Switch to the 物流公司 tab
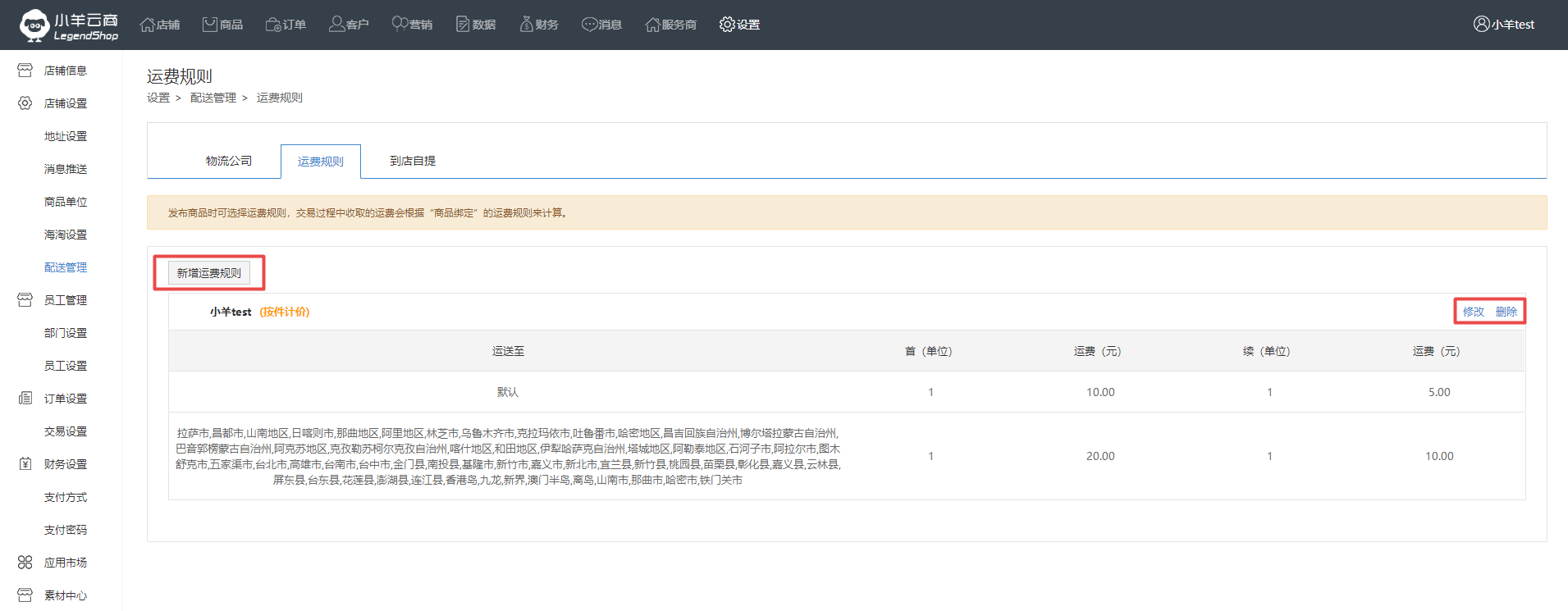The height and width of the screenshot is (611, 1568). (x=229, y=161)
